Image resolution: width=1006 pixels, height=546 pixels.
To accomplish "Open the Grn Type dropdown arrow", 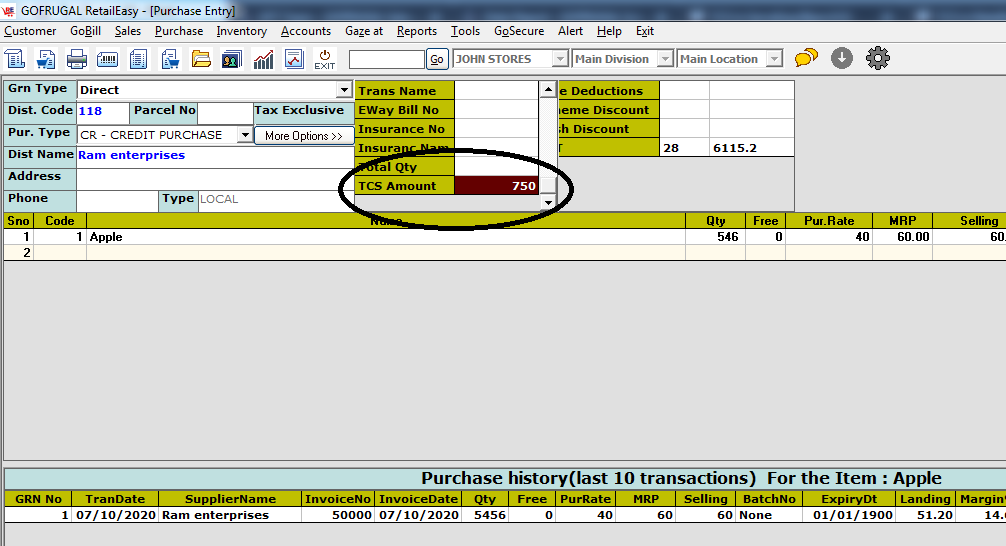I will pyautogui.click(x=345, y=90).
